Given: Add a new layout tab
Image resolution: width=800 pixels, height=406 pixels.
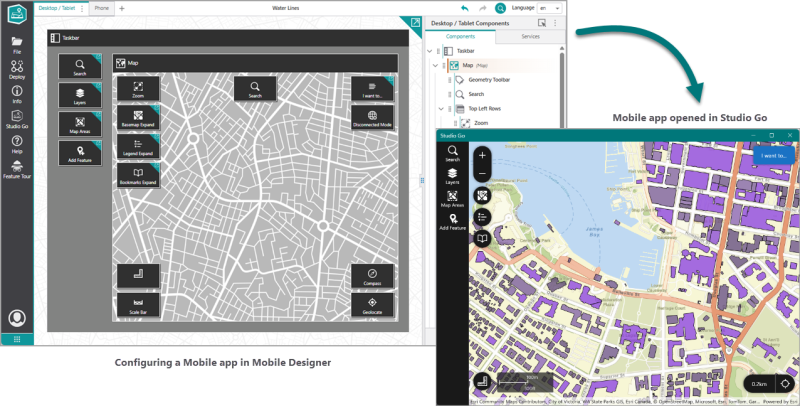Looking at the screenshot, I should point(121,9).
